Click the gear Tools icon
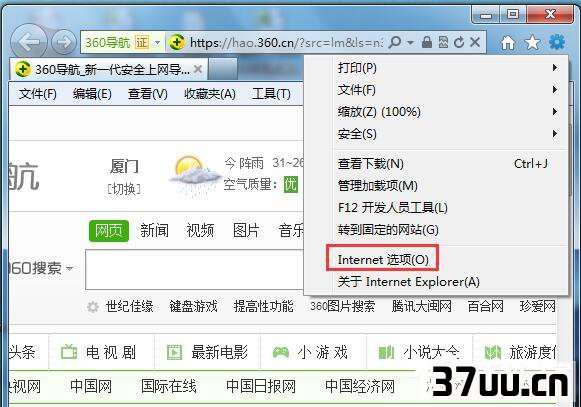The width and height of the screenshot is (581, 407). pos(557,42)
